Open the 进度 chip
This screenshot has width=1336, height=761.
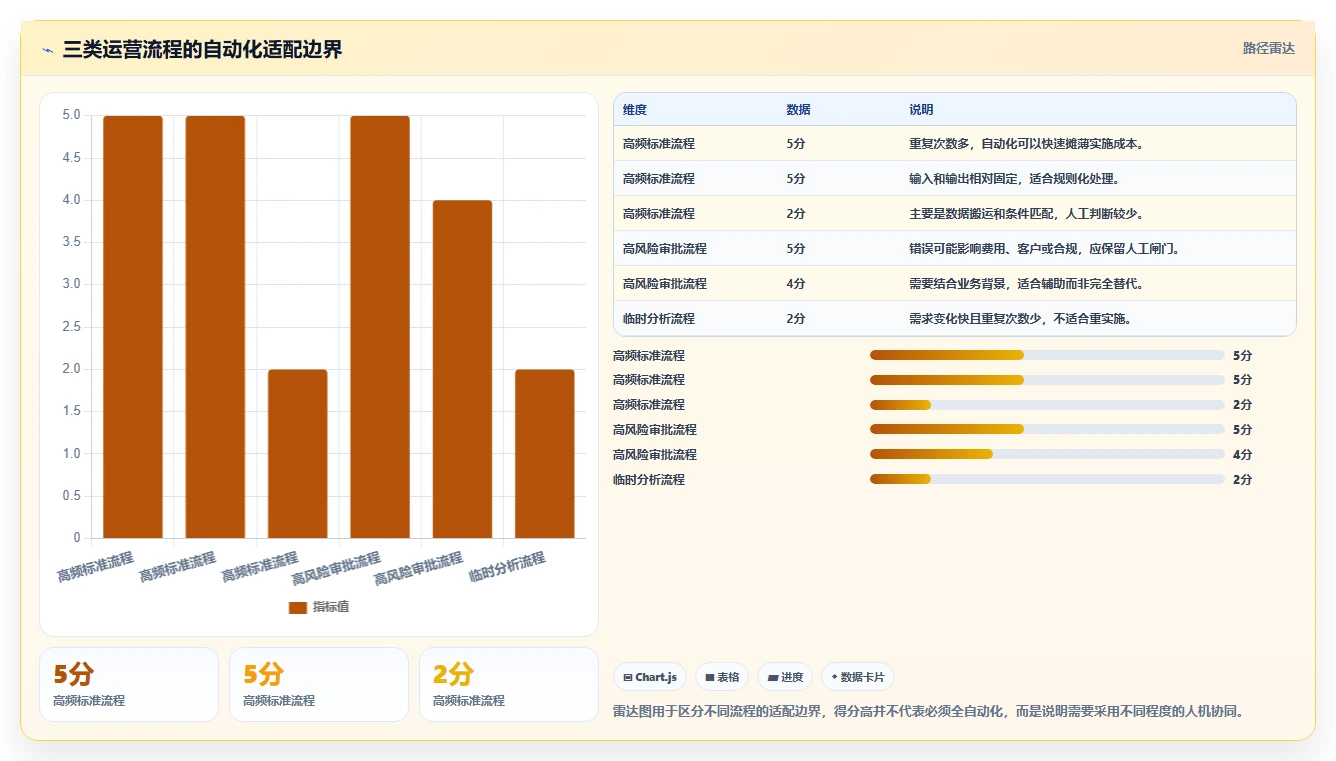point(785,677)
